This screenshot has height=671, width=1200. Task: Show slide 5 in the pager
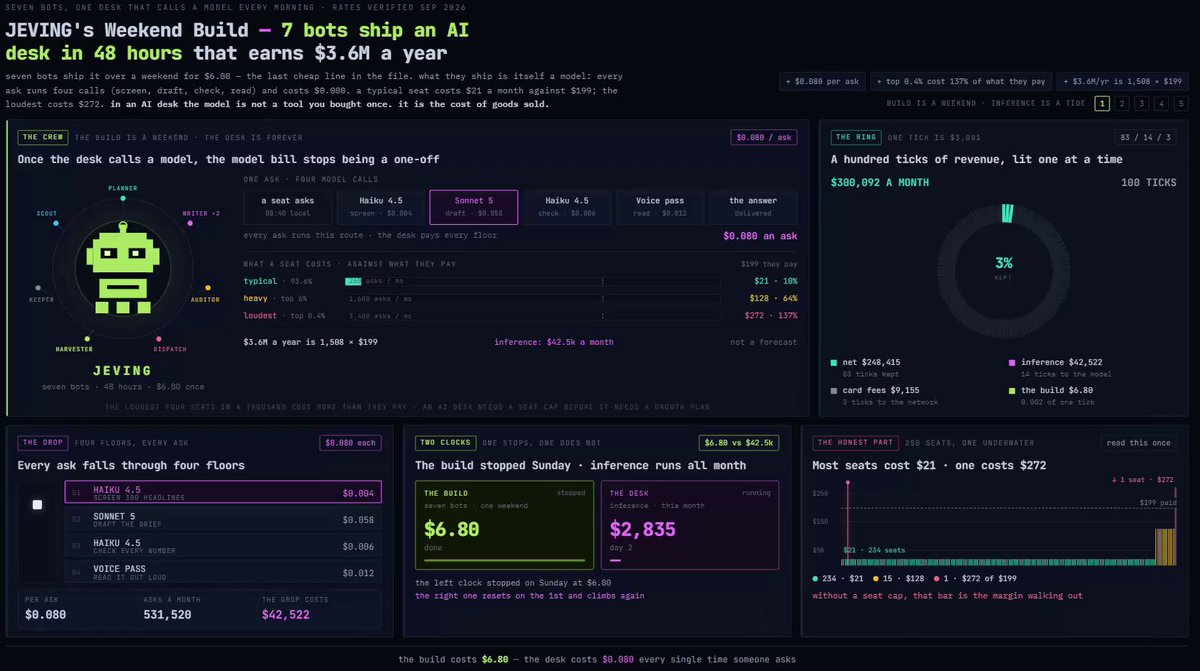[x=1180, y=103]
